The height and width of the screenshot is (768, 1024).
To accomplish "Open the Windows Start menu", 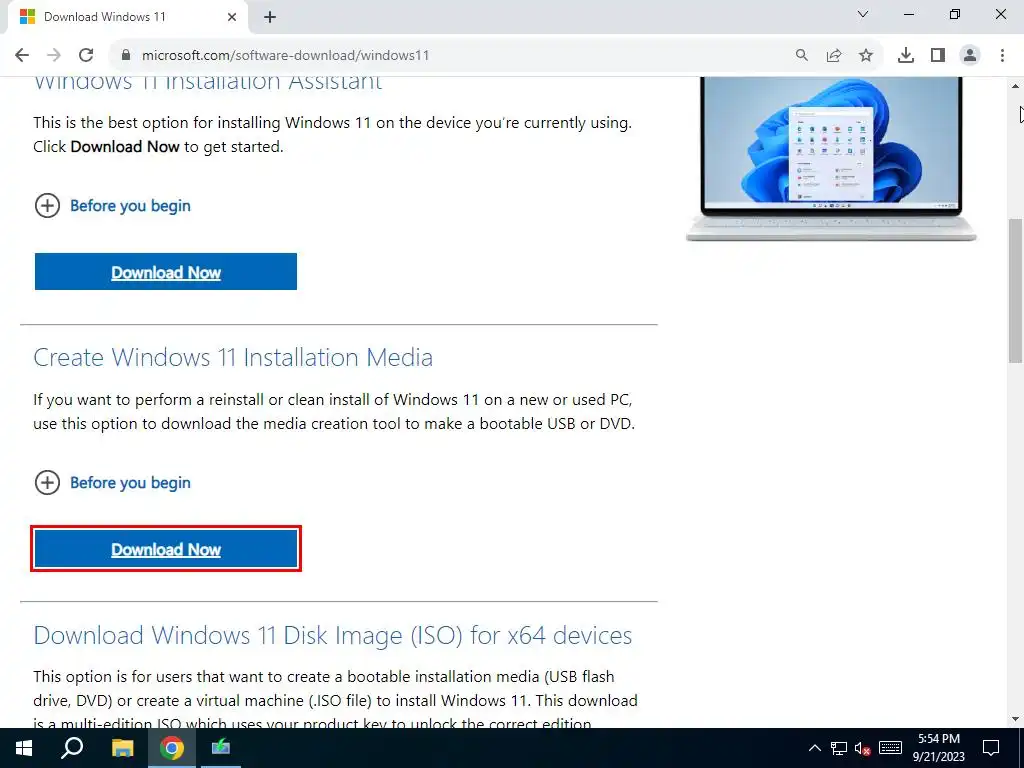I will tap(24, 748).
